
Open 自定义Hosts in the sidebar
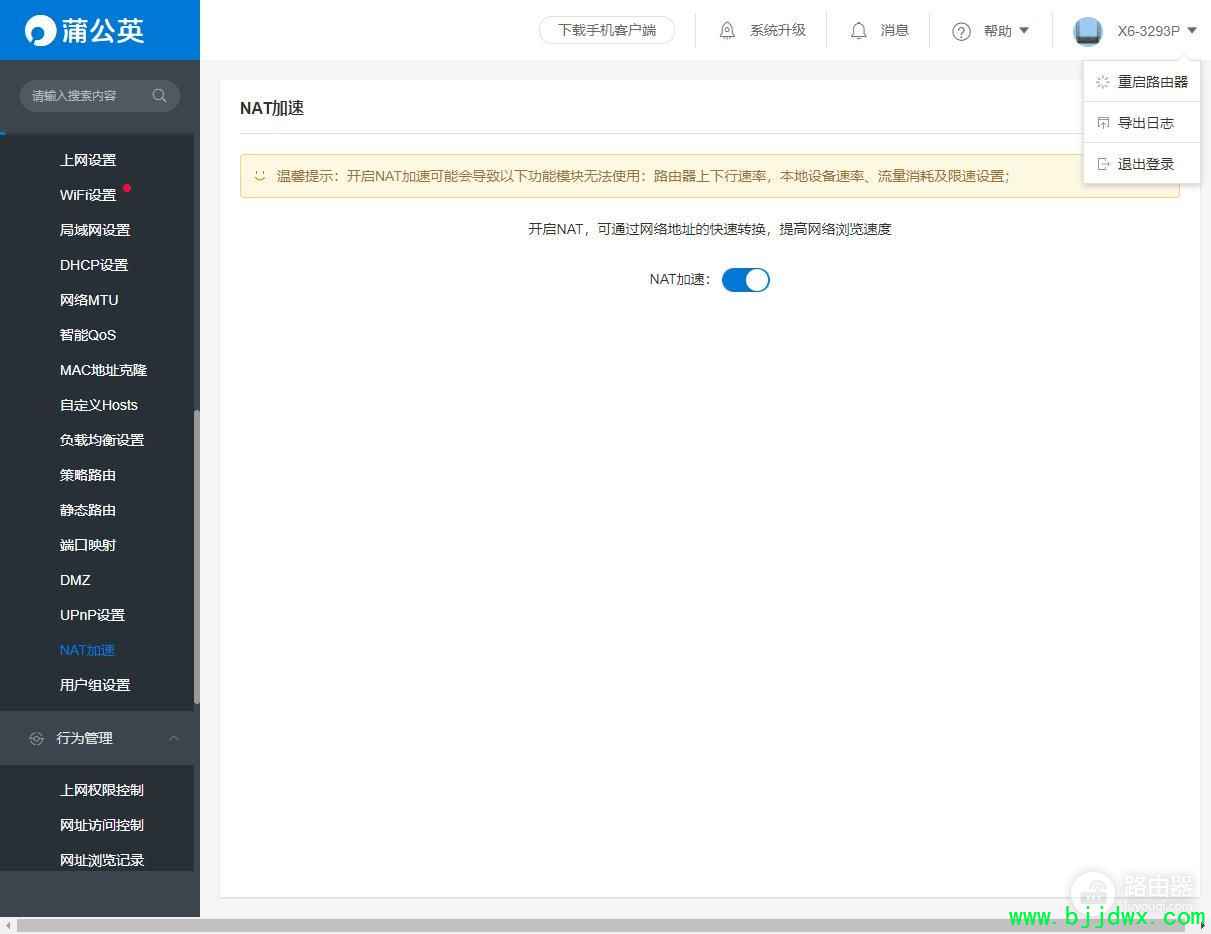(x=99, y=405)
